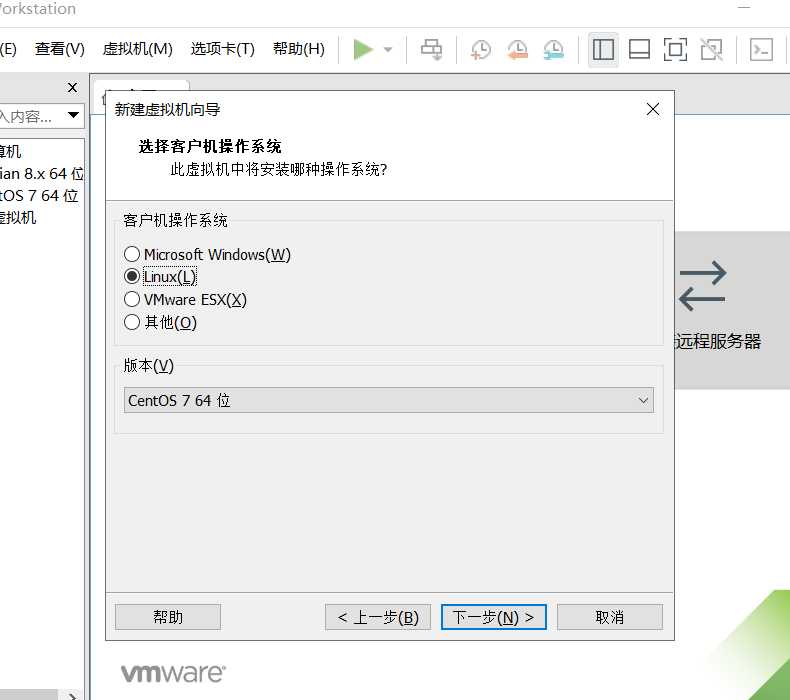Image resolution: width=790 pixels, height=700 pixels.
Task: Revert to snapshot using the orange-arrow clock icon
Action: click(x=517, y=49)
